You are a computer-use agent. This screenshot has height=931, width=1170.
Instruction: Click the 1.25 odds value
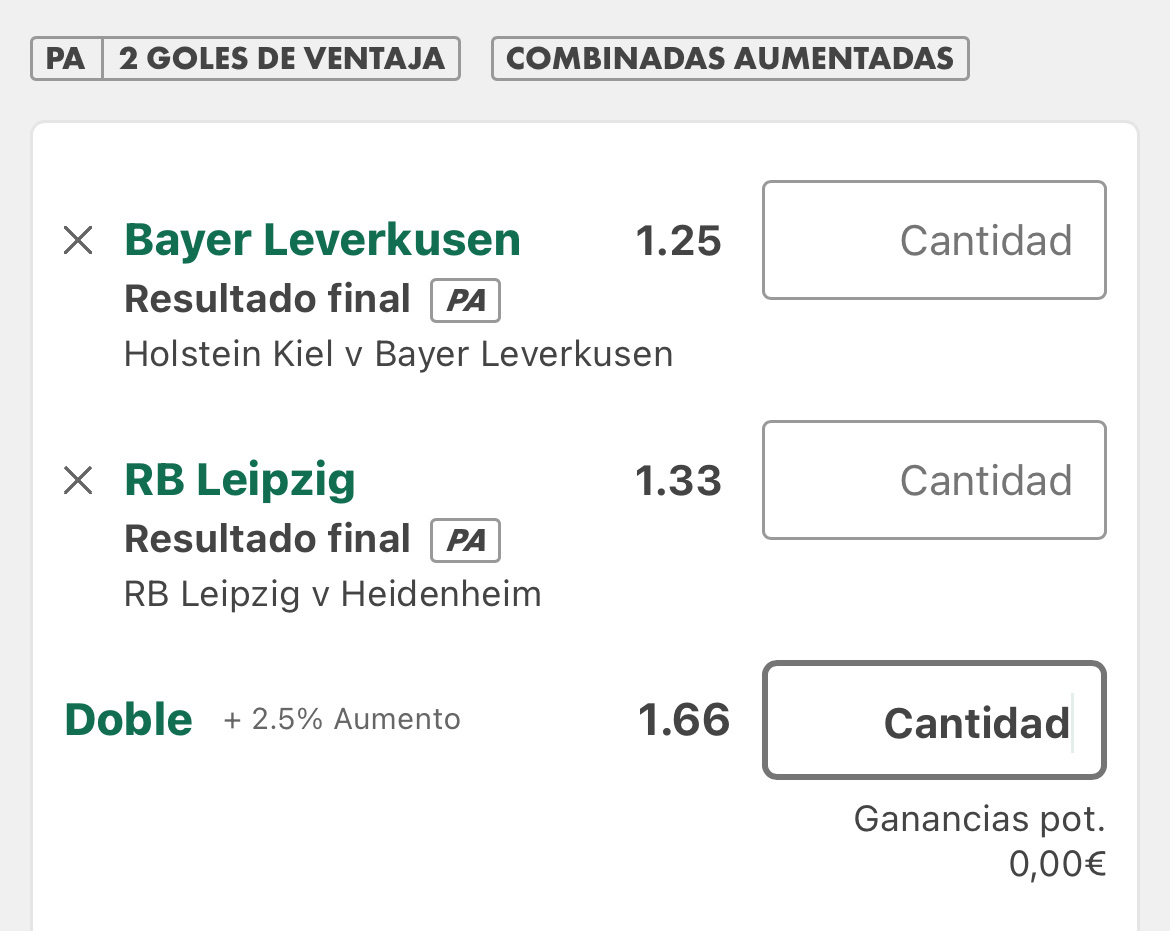(x=678, y=241)
